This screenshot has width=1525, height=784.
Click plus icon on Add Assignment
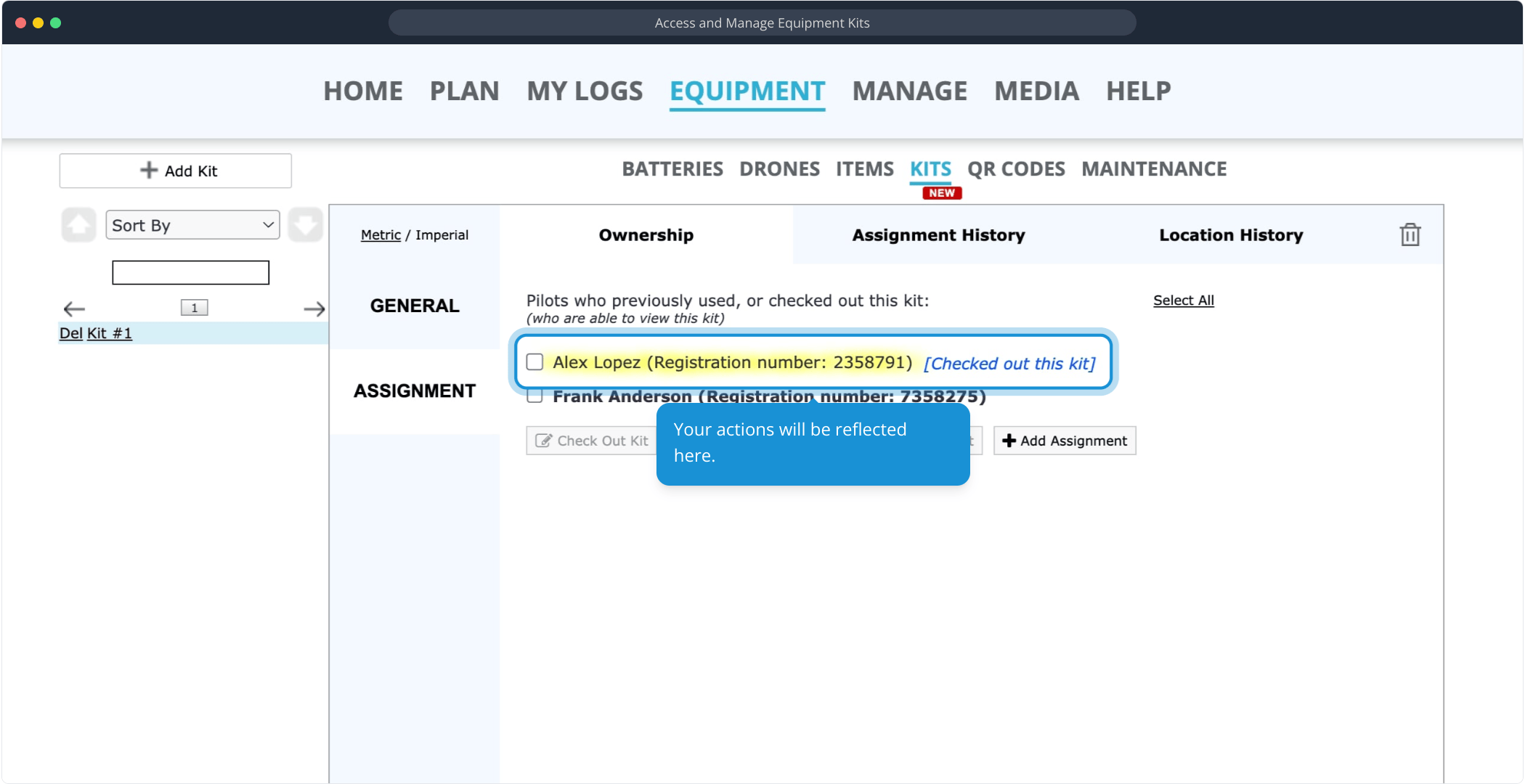click(1009, 441)
